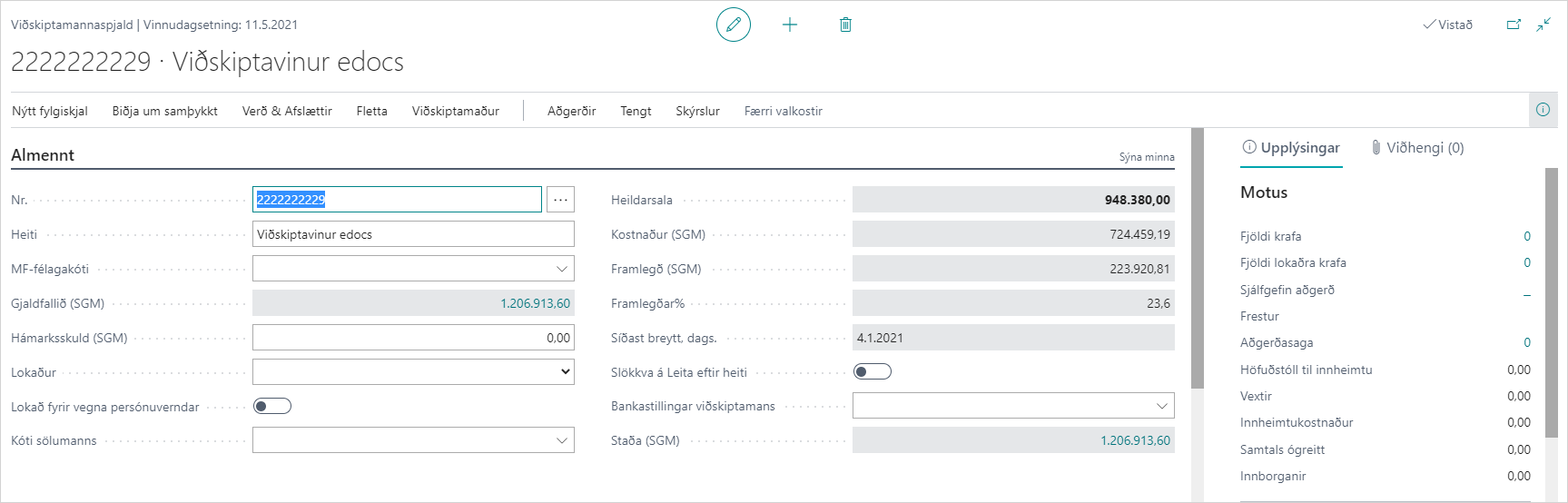Open the Skýrslur menu
The width and height of the screenshot is (1568, 503).
(x=697, y=111)
